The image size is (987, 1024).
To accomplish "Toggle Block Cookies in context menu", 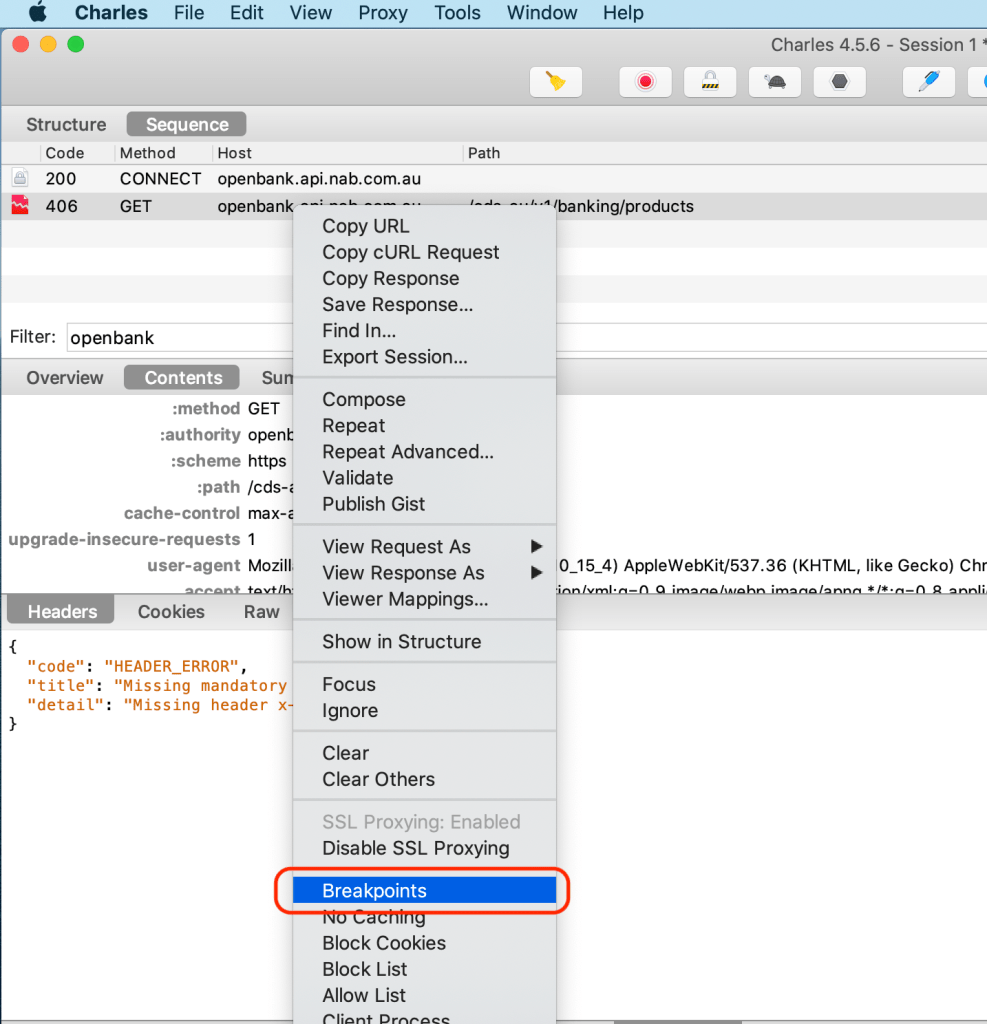I will (383, 943).
